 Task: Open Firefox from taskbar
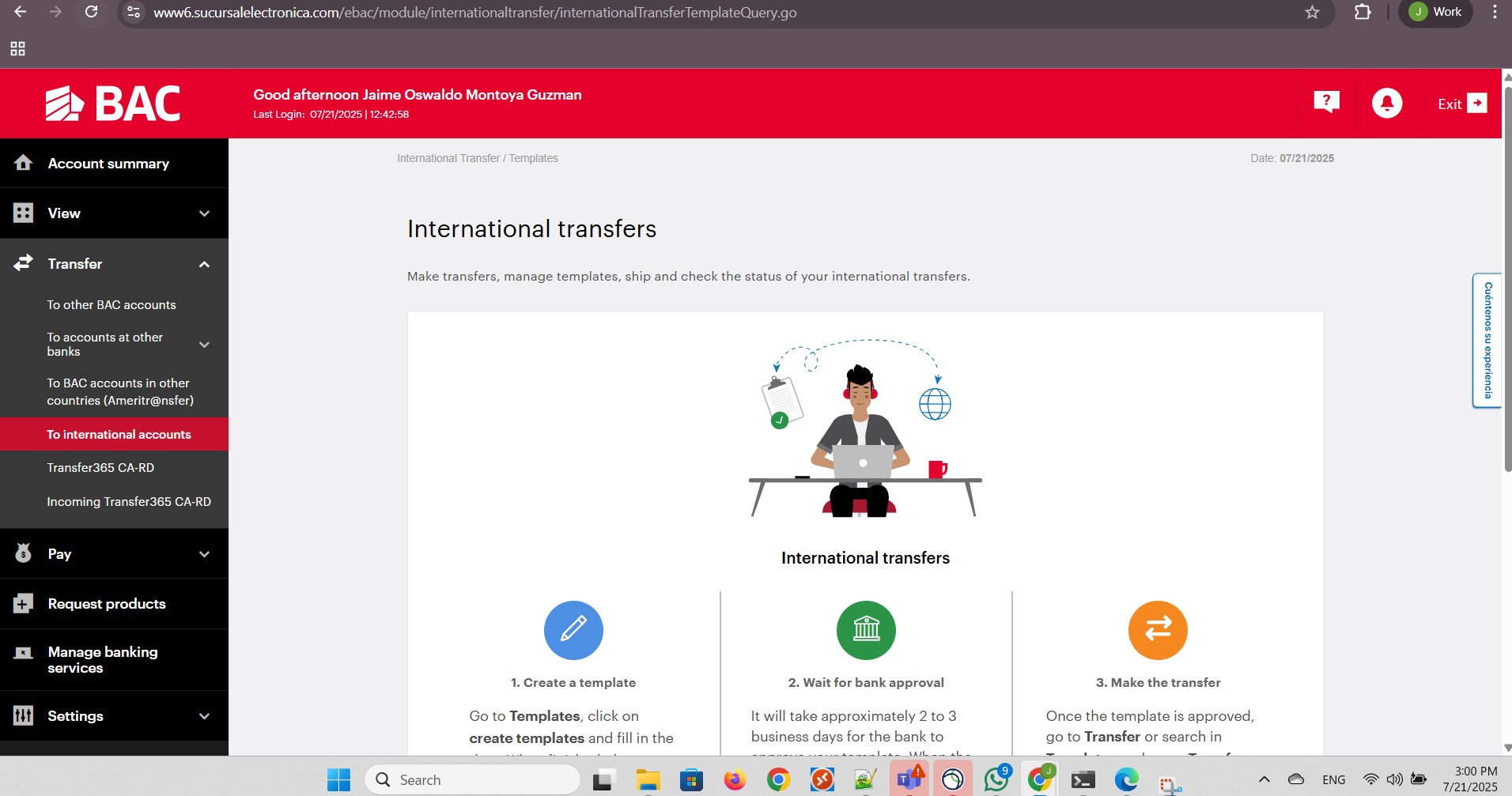[x=735, y=780]
